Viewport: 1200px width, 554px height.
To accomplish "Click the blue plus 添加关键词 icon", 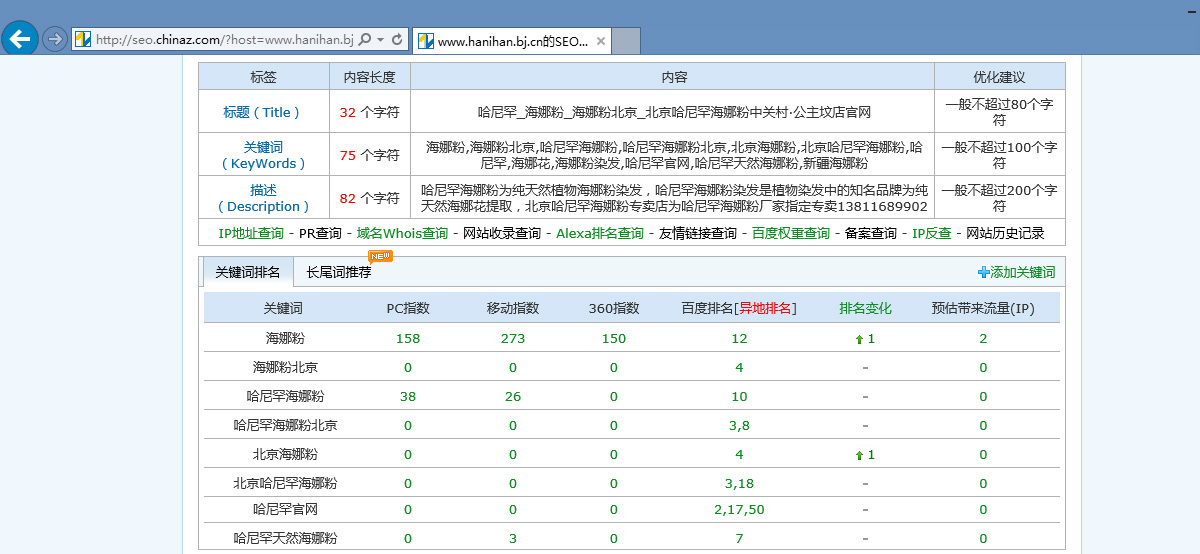I will pyautogui.click(x=983, y=272).
